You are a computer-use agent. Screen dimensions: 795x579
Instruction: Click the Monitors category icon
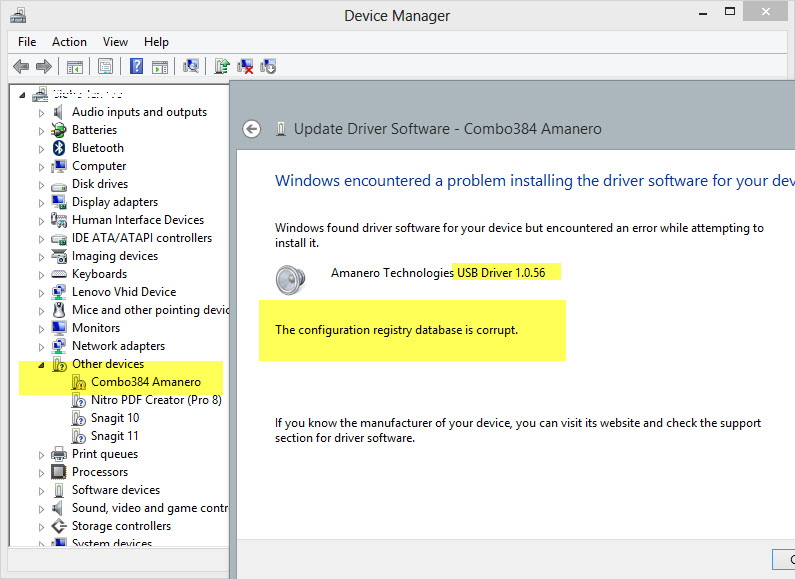coord(59,328)
